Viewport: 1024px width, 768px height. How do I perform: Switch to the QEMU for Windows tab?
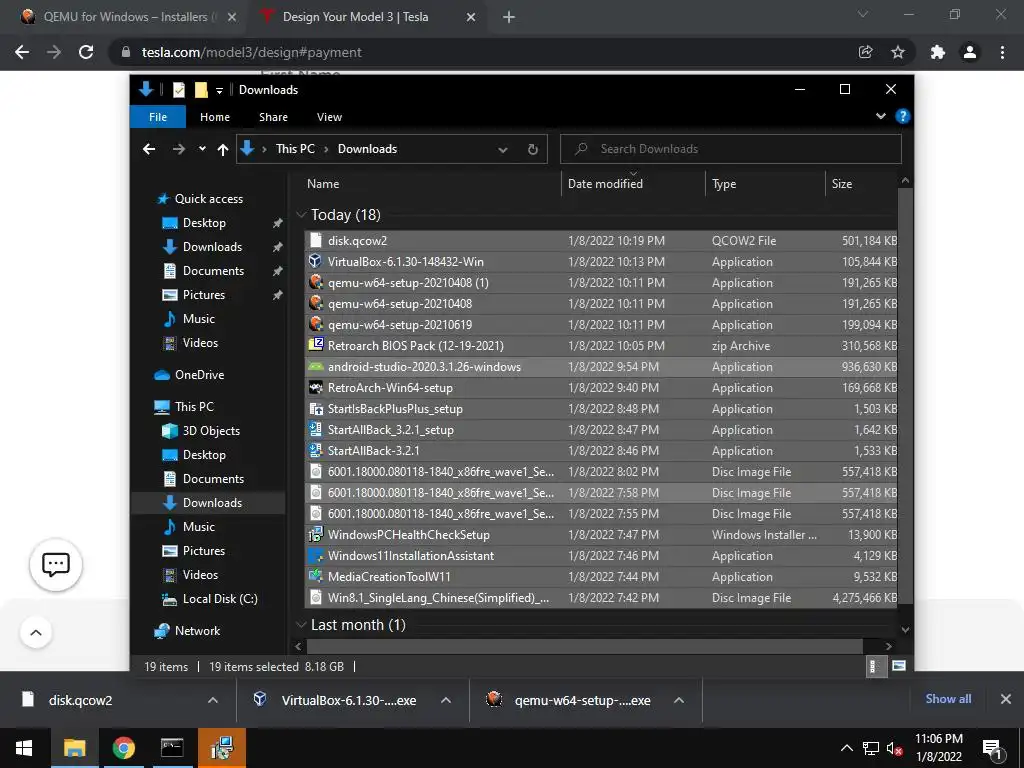(x=125, y=17)
